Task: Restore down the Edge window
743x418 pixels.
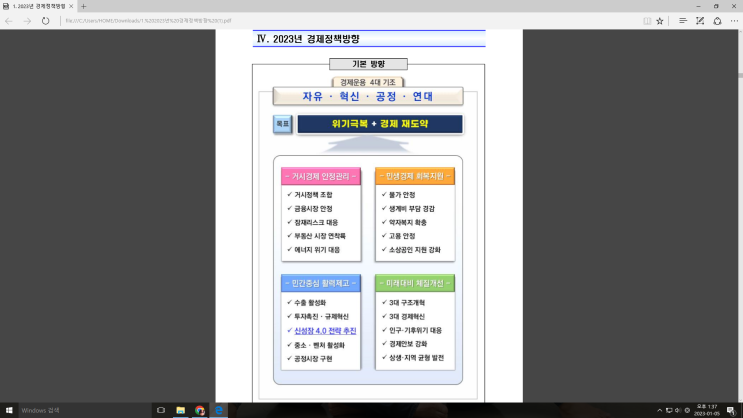Action: 716,6
